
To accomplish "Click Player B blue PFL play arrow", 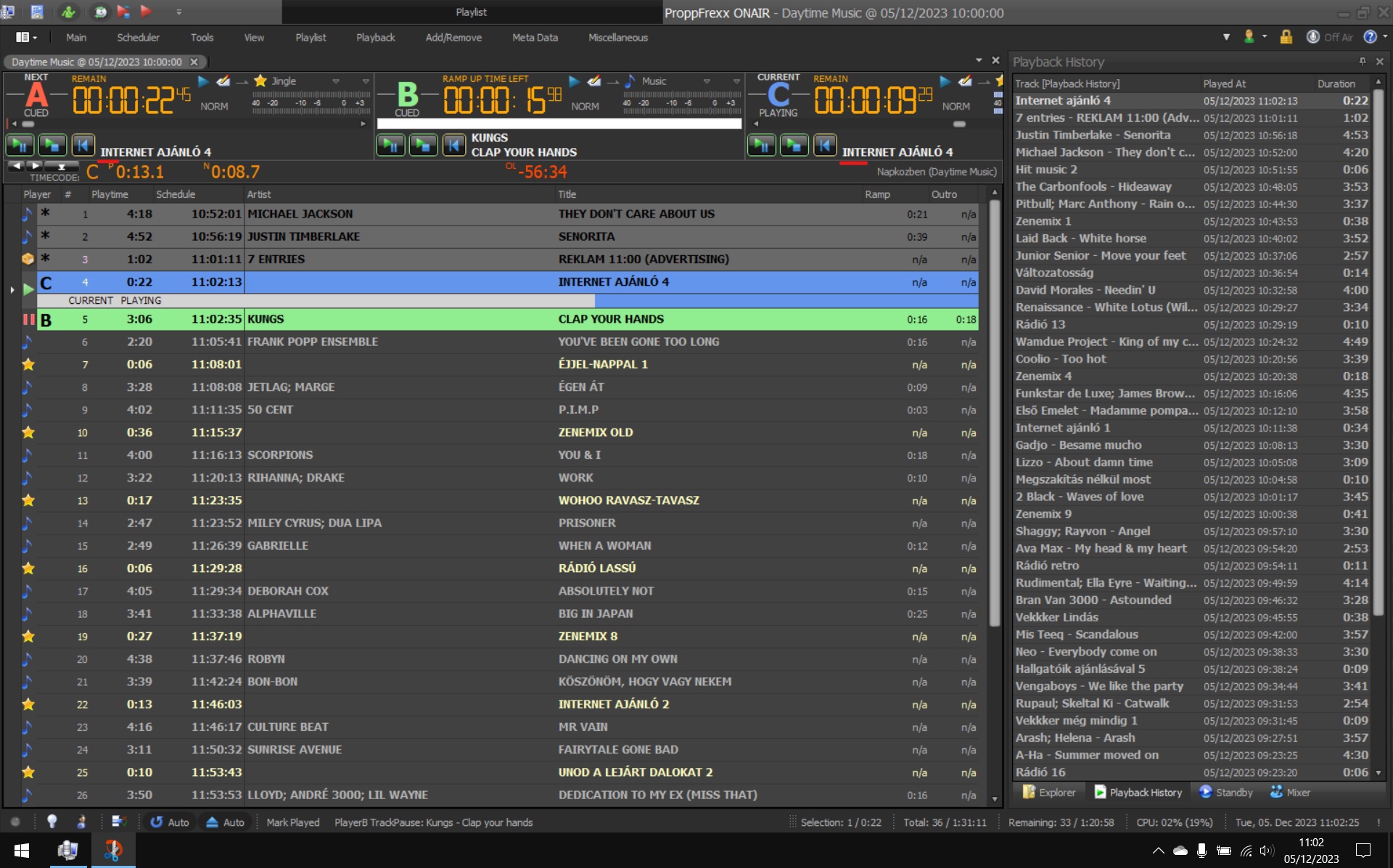I will 574,81.
